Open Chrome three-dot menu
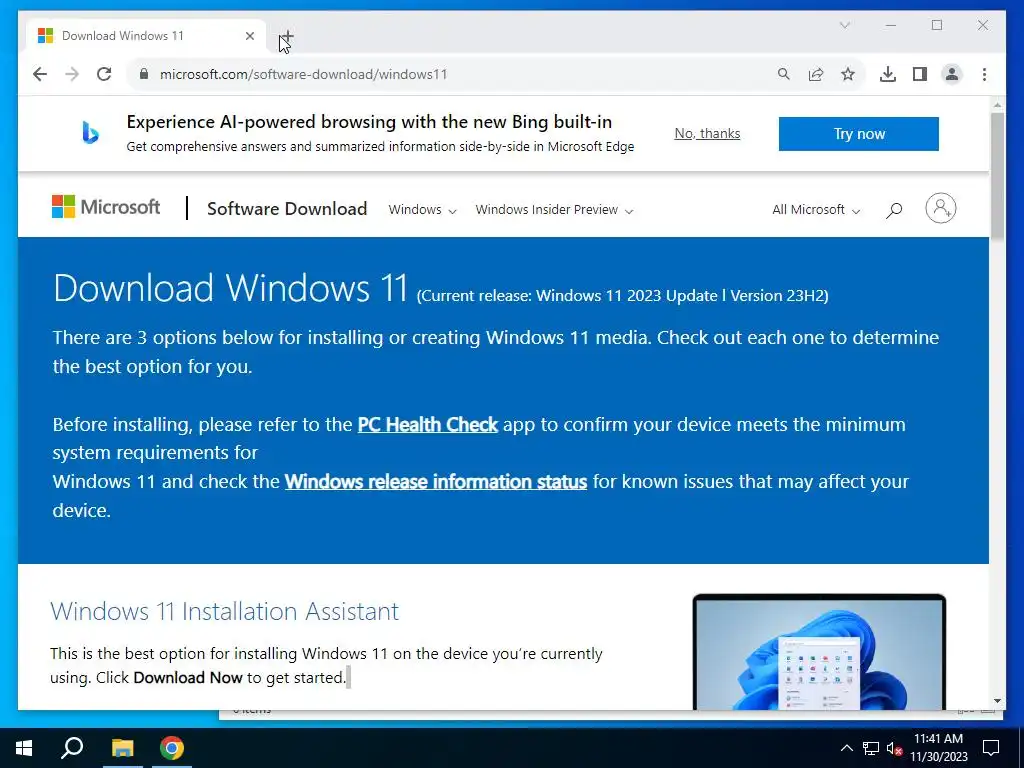 click(984, 74)
